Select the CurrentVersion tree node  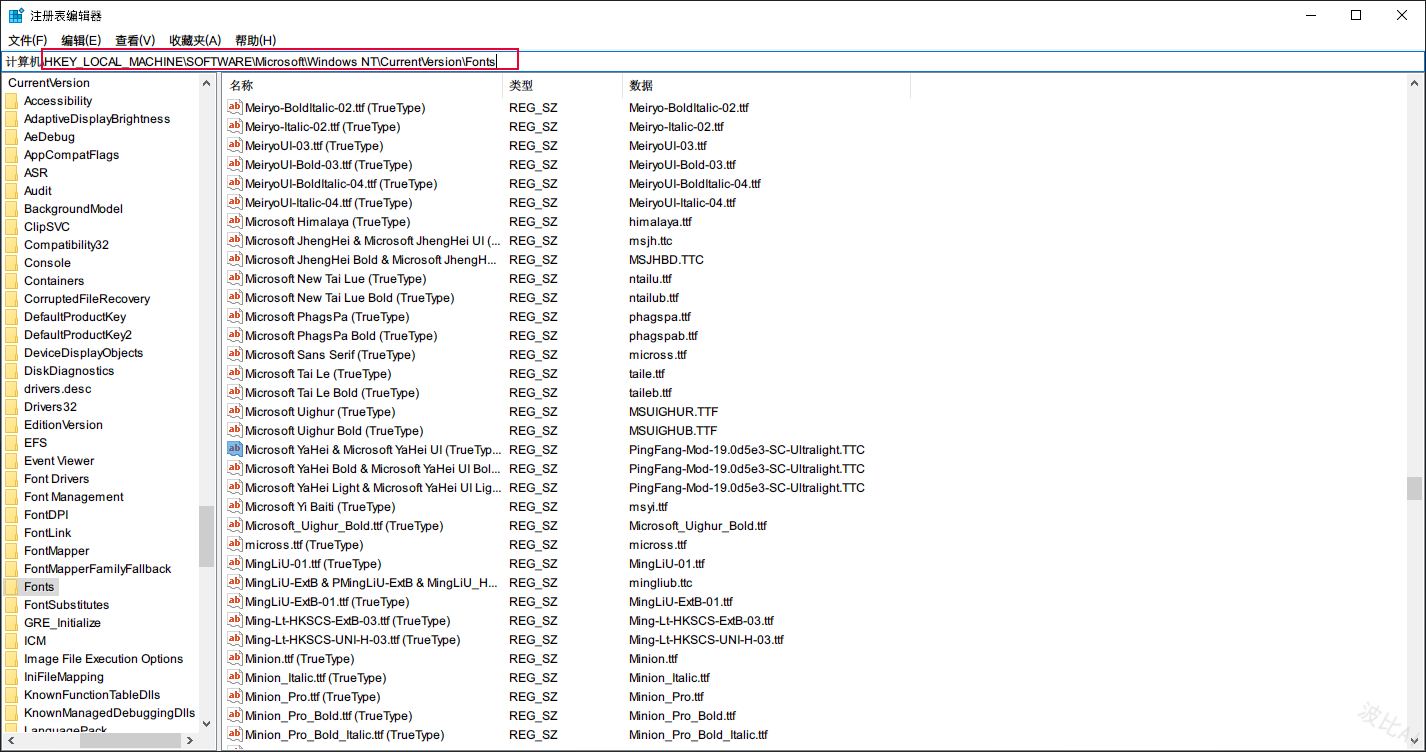[49, 83]
